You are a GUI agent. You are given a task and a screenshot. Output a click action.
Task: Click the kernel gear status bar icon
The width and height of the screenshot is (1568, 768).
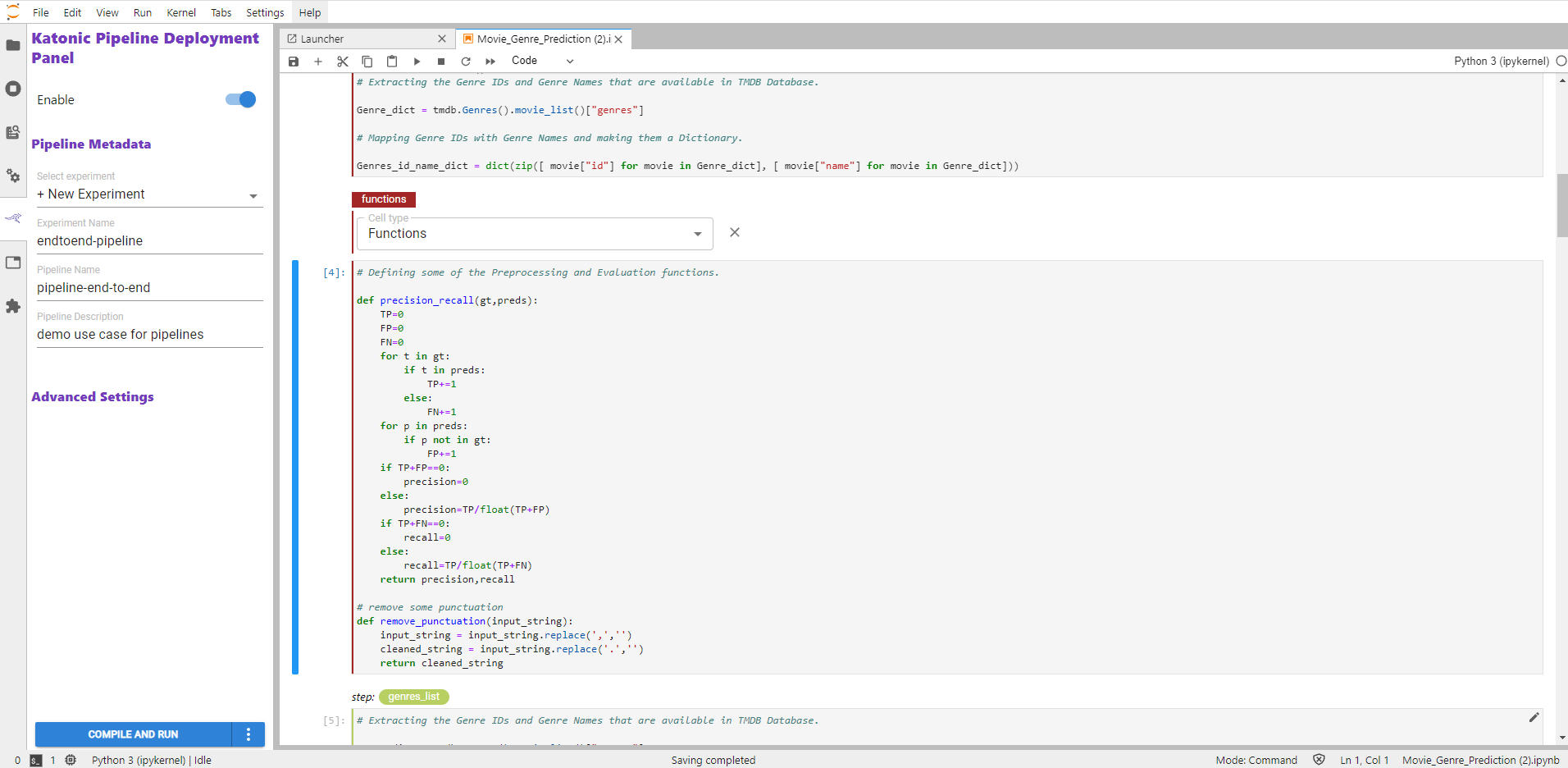[x=71, y=761]
